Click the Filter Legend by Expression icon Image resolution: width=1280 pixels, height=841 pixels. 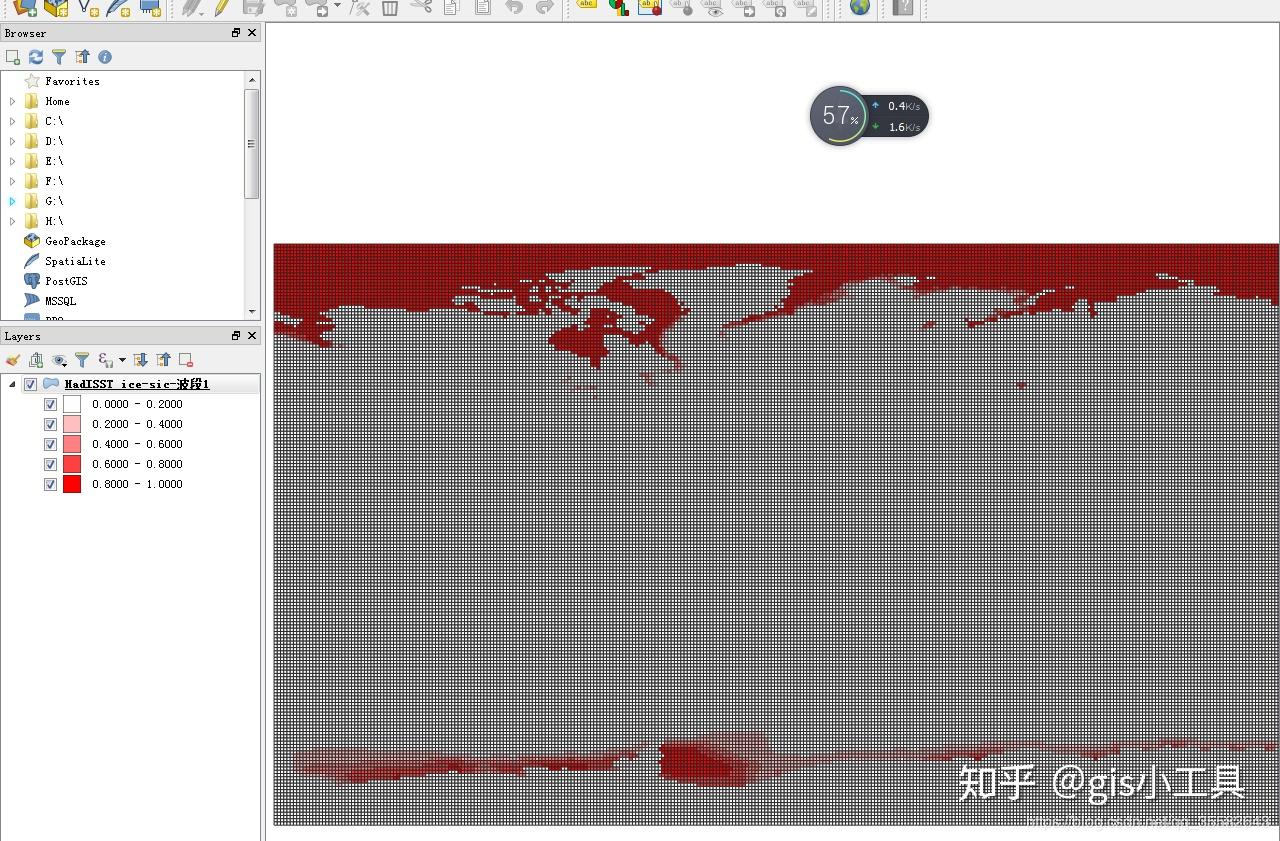pos(106,360)
